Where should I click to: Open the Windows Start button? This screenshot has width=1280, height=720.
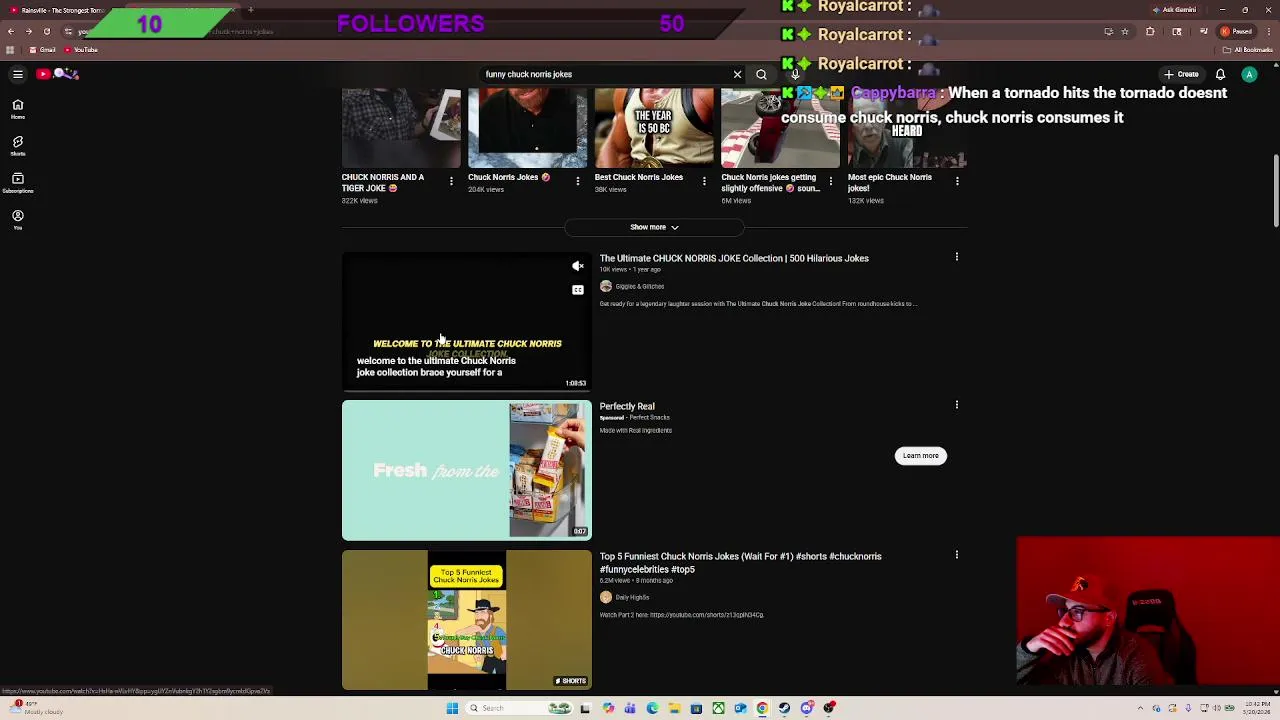tap(452, 708)
